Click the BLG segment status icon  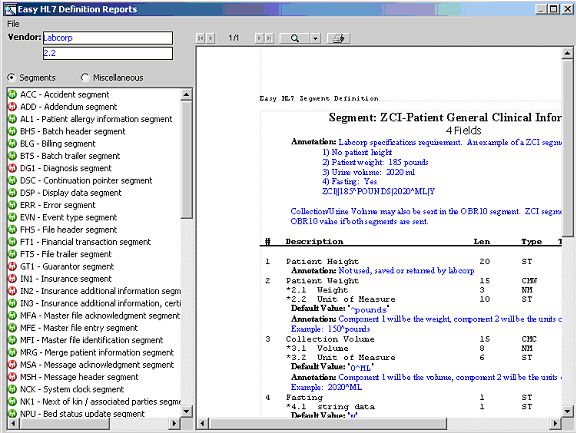[x=12, y=144]
